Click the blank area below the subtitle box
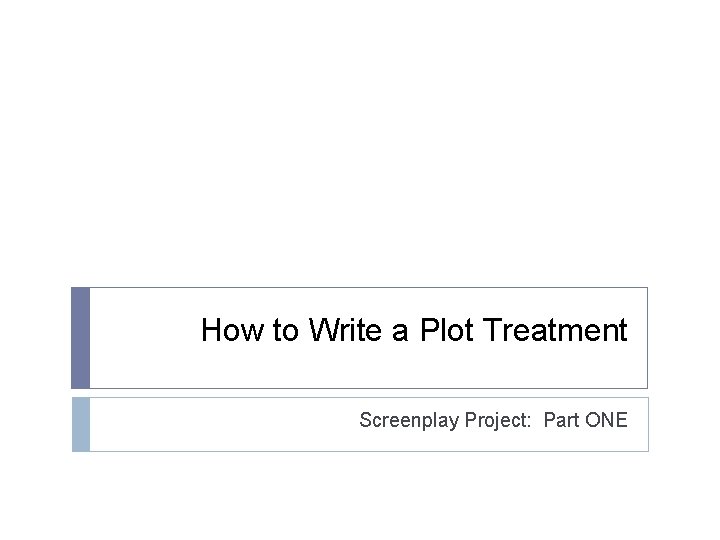The height and width of the screenshot is (540, 720). (360, 495)
